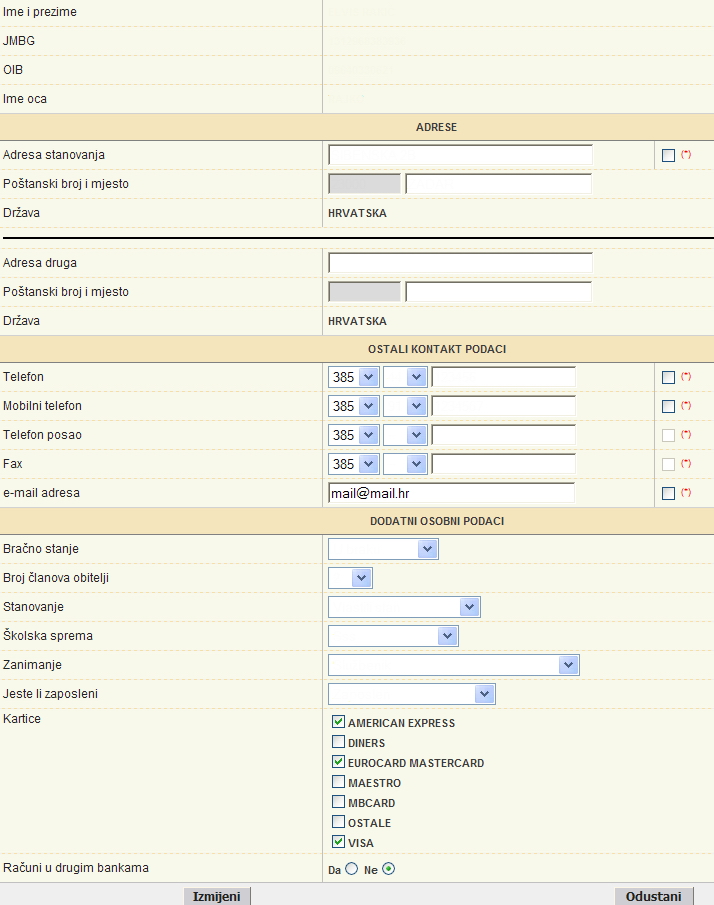Tick the MBCARD checkbox
Image resolution: width=714 pixels, height=905 pixels.
[338, 802]
